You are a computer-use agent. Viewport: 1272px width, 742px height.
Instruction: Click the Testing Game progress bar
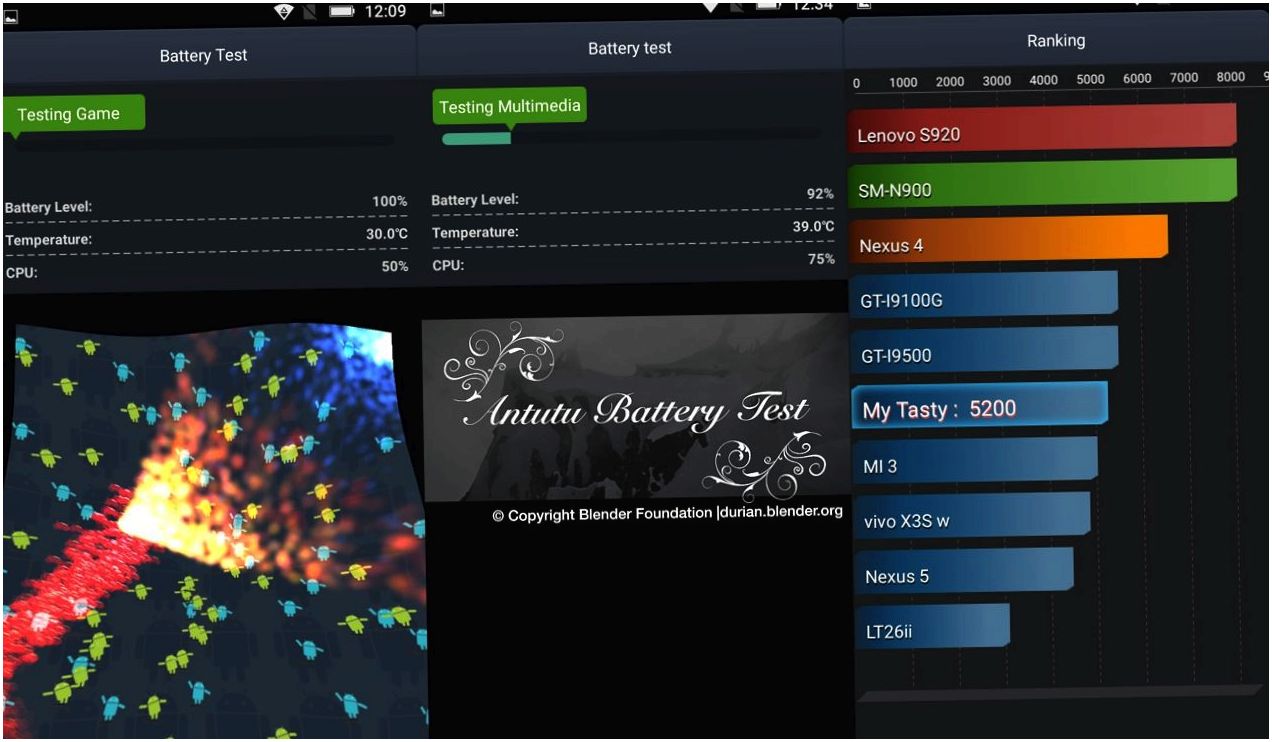pos(205,141)
